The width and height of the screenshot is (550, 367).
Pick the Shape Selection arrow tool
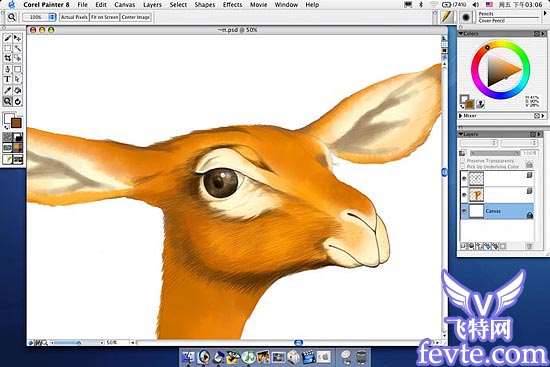[x=18, y=79]
